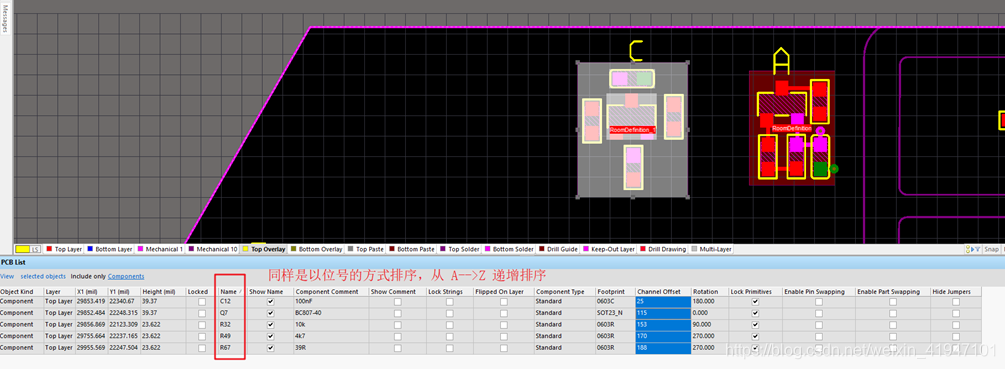Viewport: 1005px width, 369px height.
Task: Activate the Keep-Out Layer tab
Action: pos(608,249)
